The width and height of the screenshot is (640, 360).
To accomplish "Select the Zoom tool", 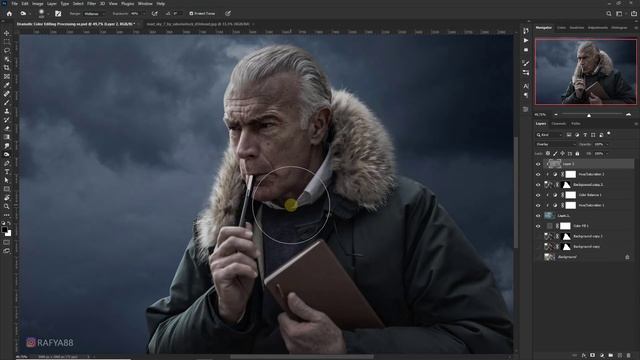I will 7,206.
